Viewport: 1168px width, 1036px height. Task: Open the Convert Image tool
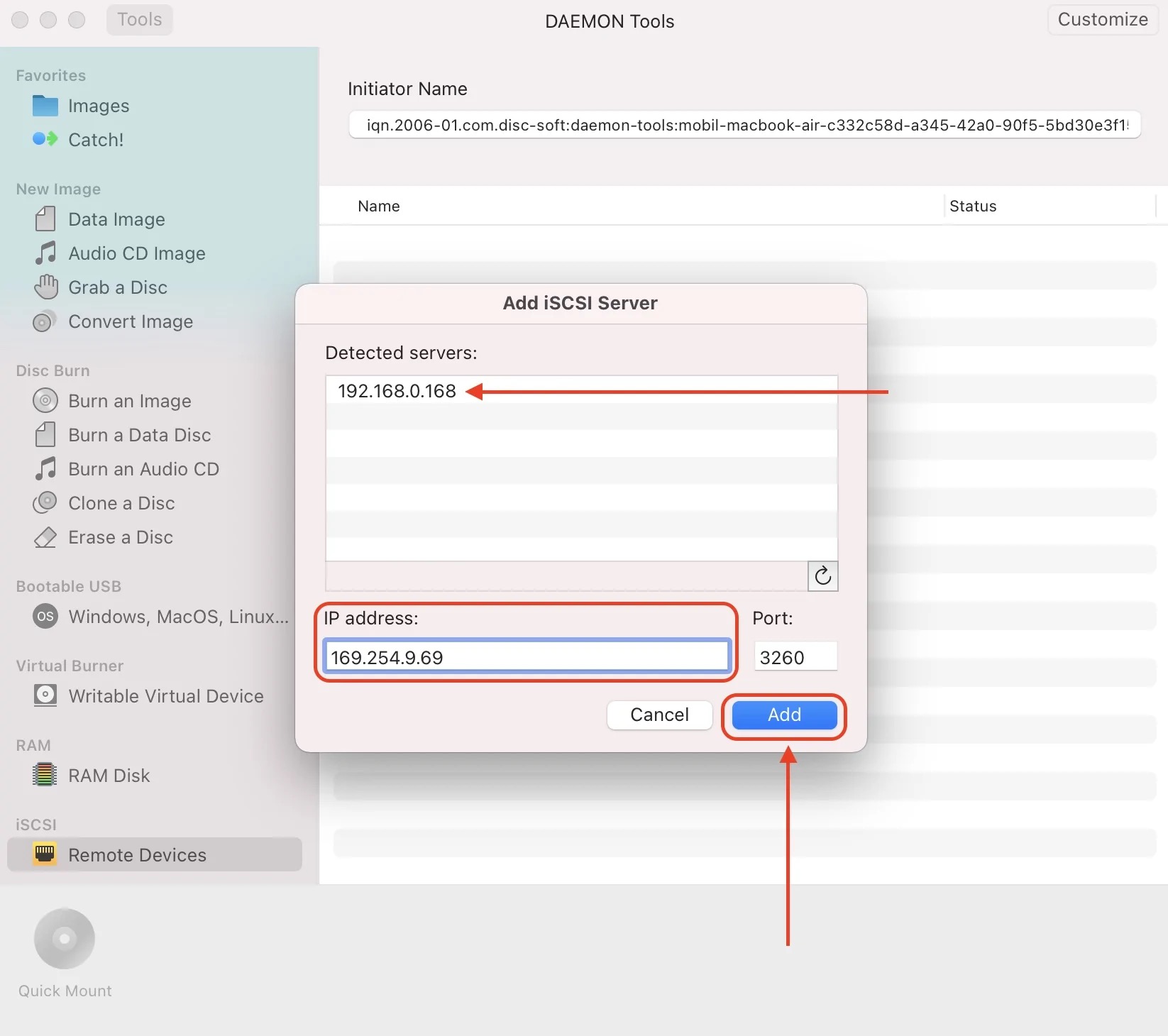click(130, 321)
